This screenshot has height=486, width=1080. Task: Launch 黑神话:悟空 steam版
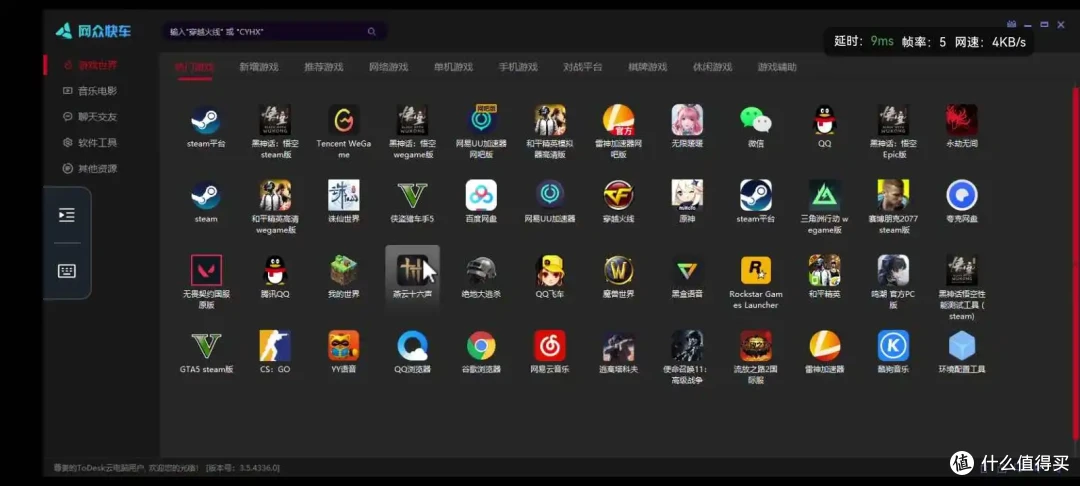[275, 120]
